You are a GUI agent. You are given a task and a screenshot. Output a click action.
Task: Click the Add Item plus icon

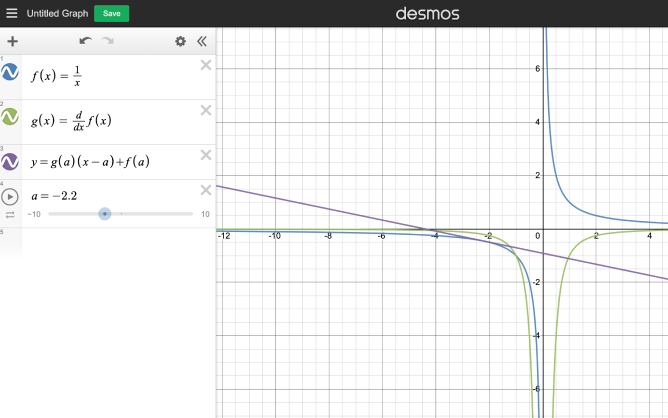click(12, 41)
